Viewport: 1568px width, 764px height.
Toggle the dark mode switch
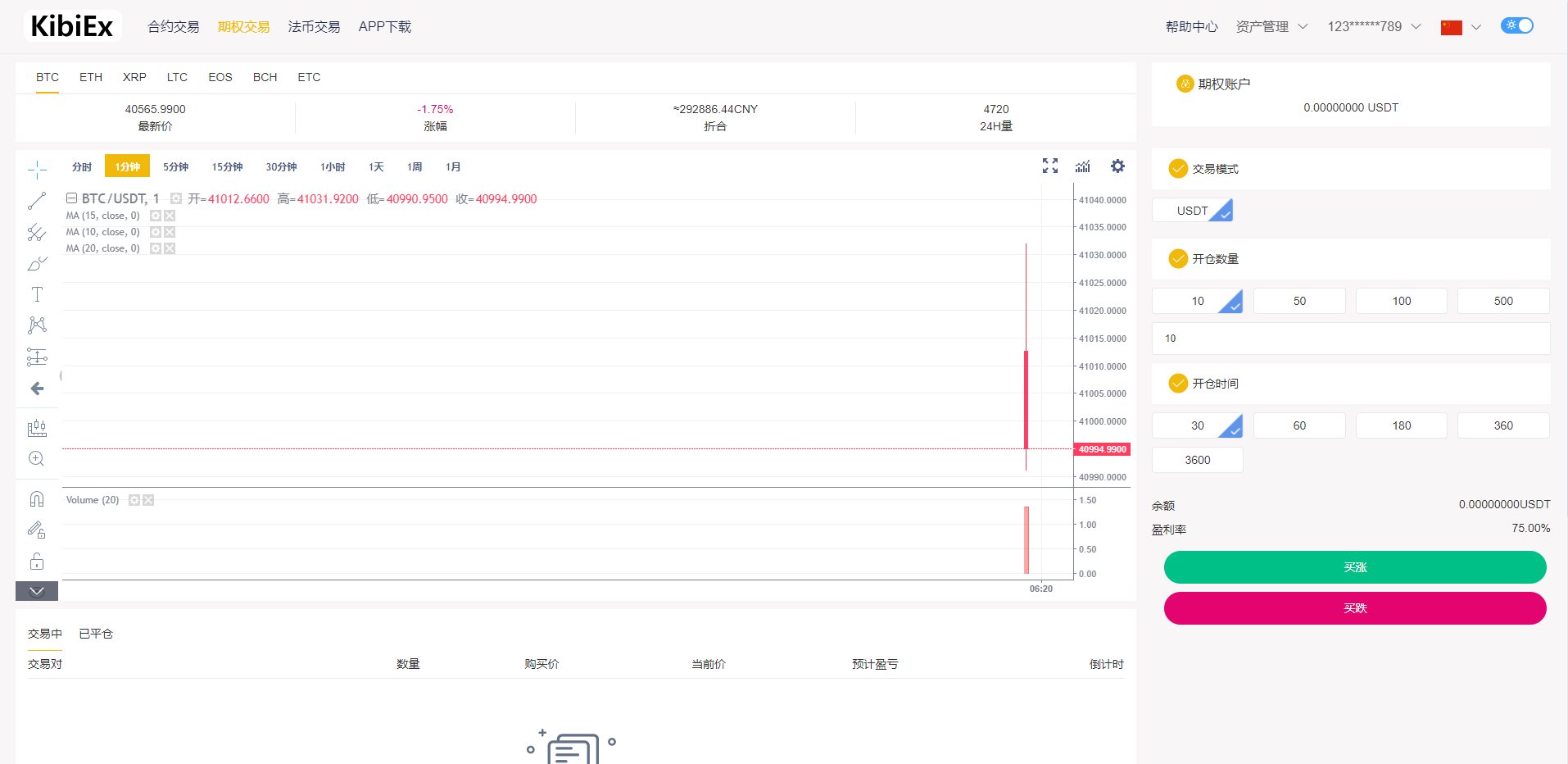(x=1516, y=25)
